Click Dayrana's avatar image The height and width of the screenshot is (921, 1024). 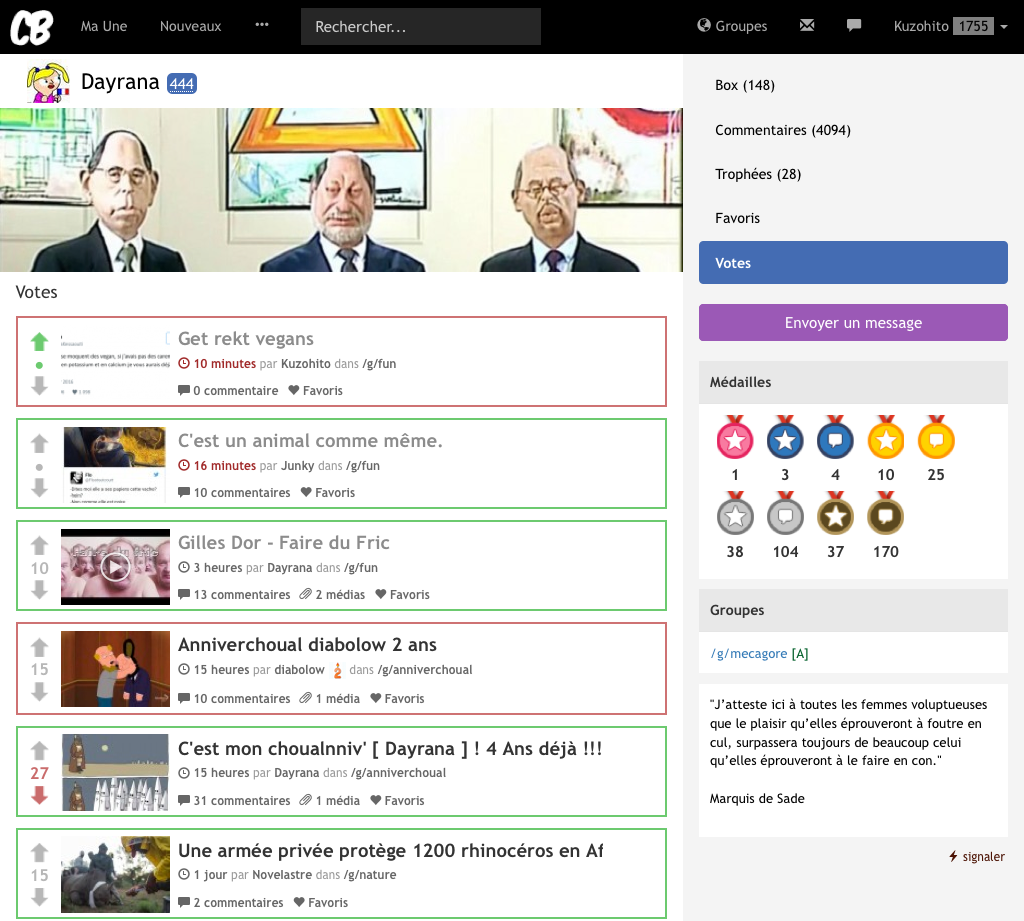pos(48,82)
